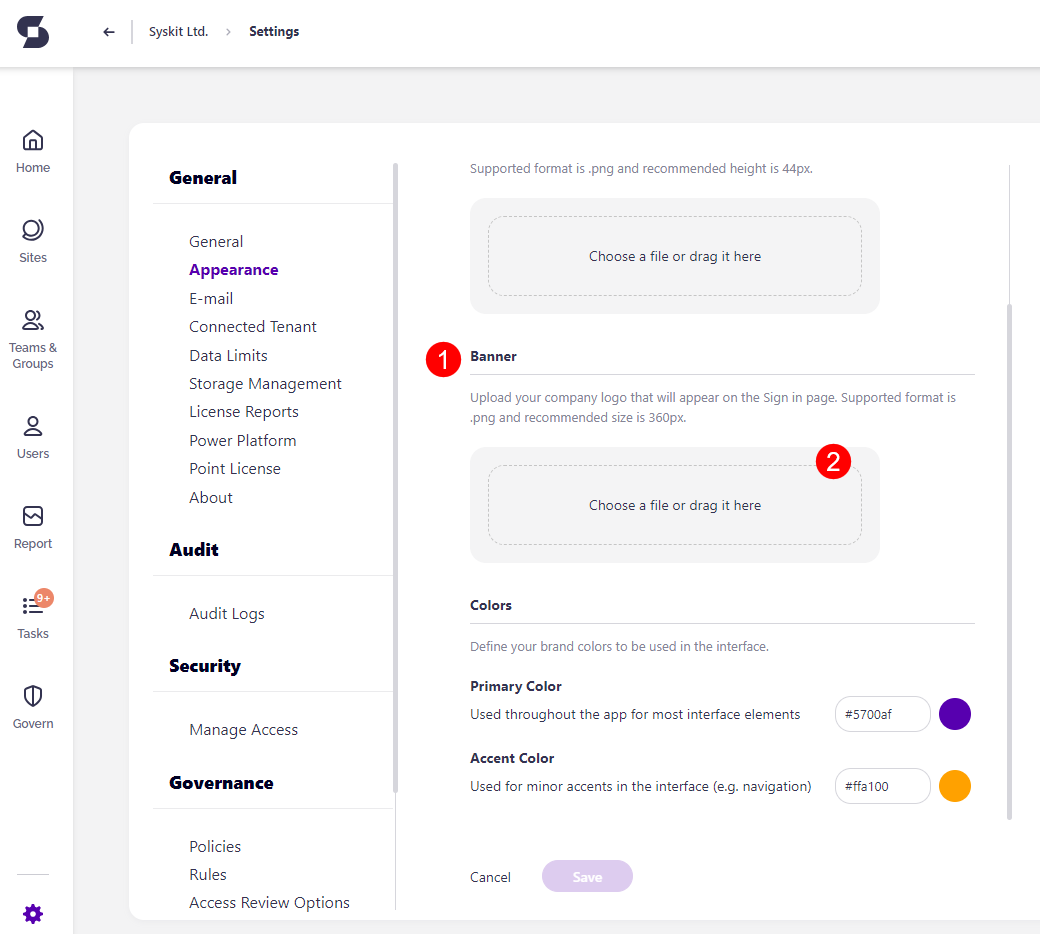The width and height of the screenshot is (1040, 934).
Task: Click Syskit Ltd. breadcrumb link
Action: 178,32
